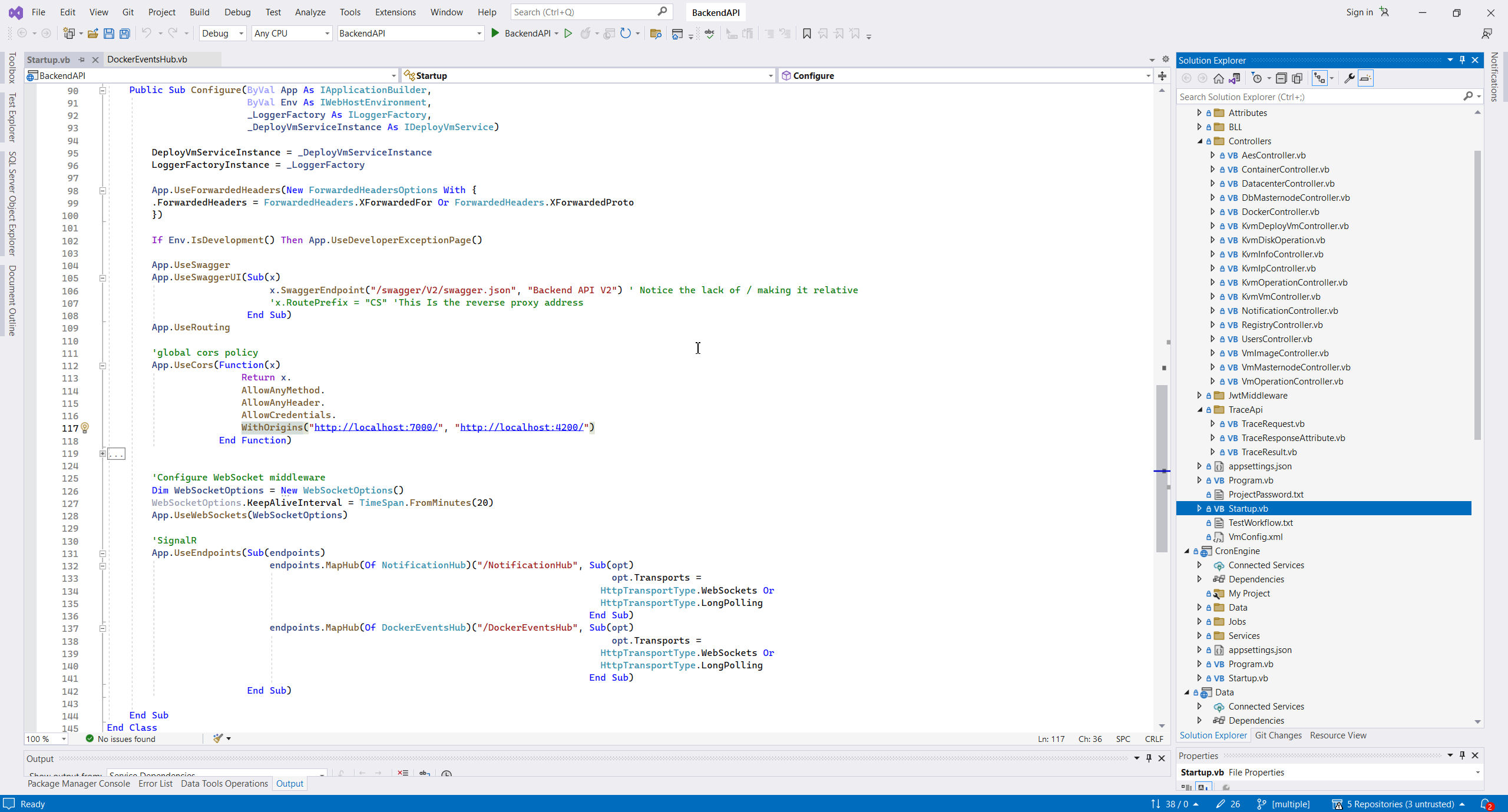The width and height of the screenshot is (1508, 812).
Task: Collapse the Controllers folder in Solution Explorer
Action: [x=1200, y=141]
